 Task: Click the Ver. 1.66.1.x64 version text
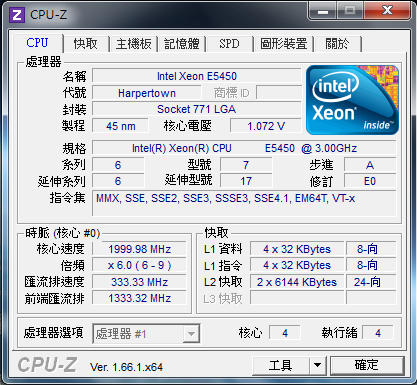(x=126, y=367)
